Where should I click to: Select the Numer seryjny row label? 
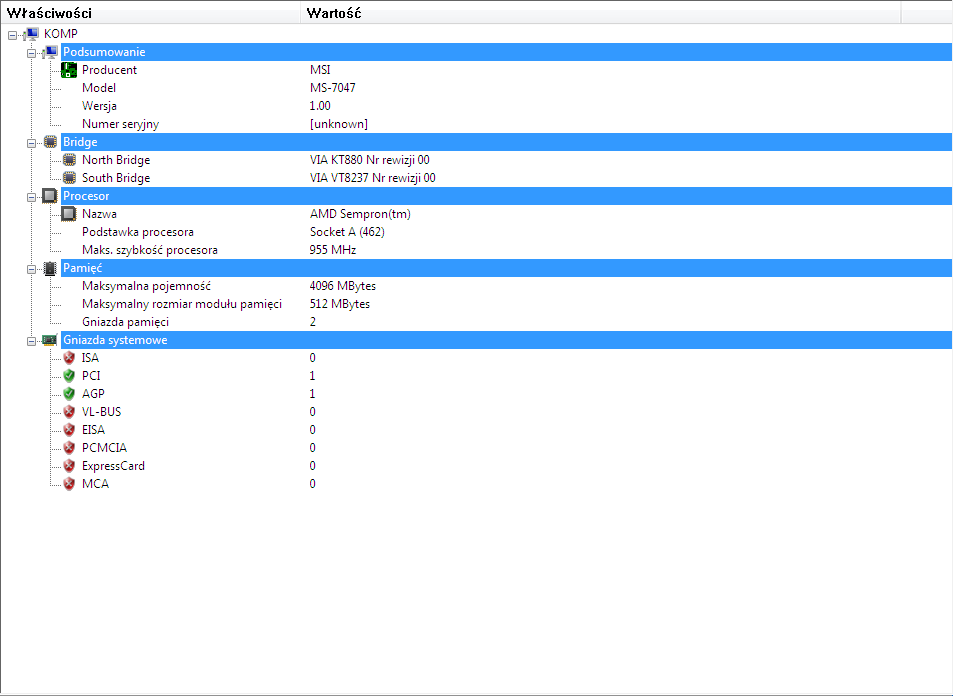pos(120,124)
